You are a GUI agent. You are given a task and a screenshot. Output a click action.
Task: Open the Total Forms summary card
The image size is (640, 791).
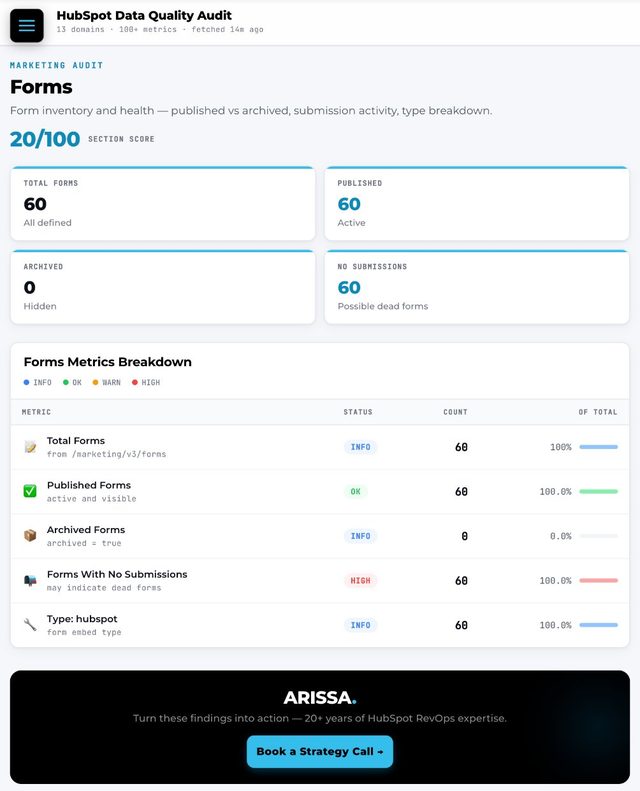pos(163,203)
